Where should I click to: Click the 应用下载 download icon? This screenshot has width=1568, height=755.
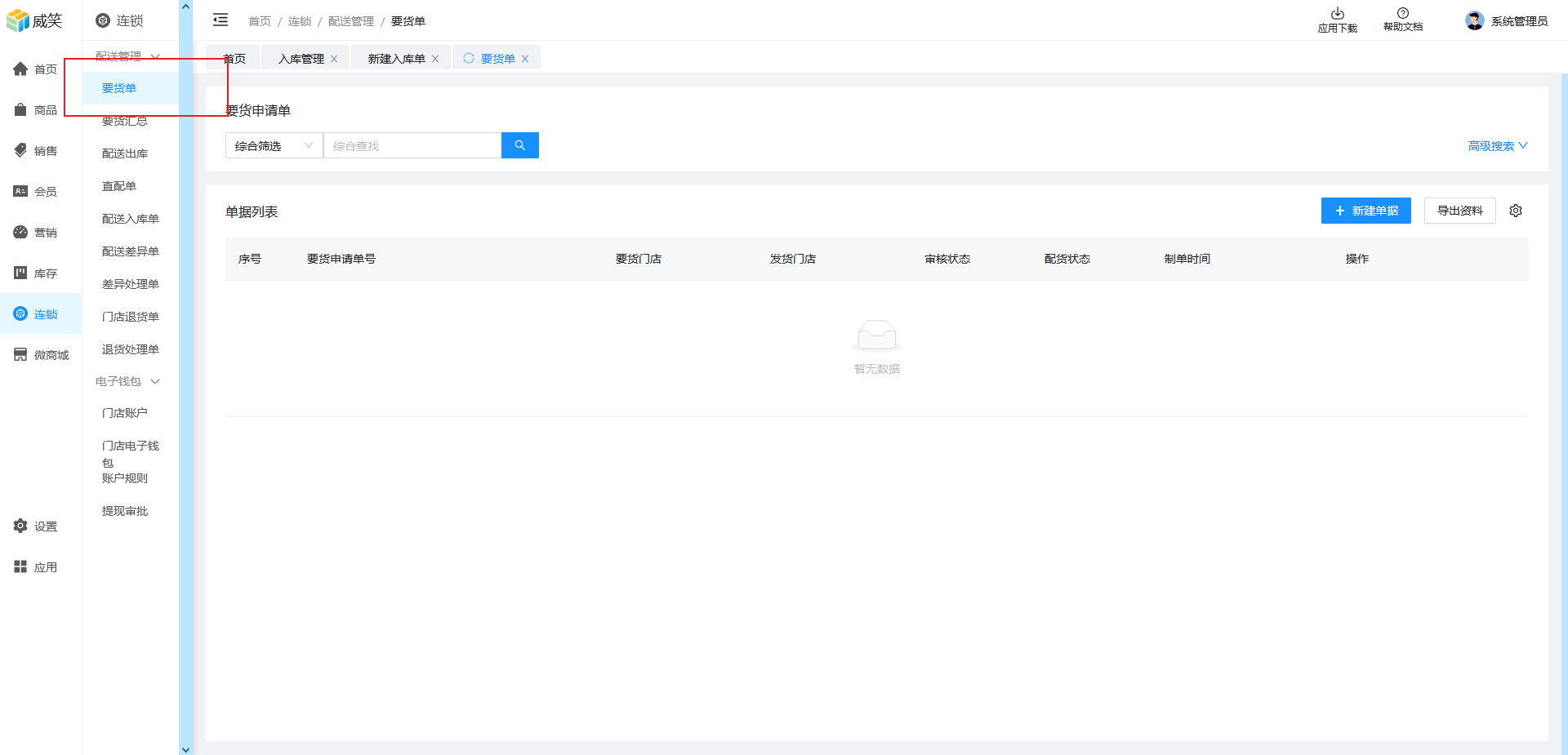[1337, 14]
